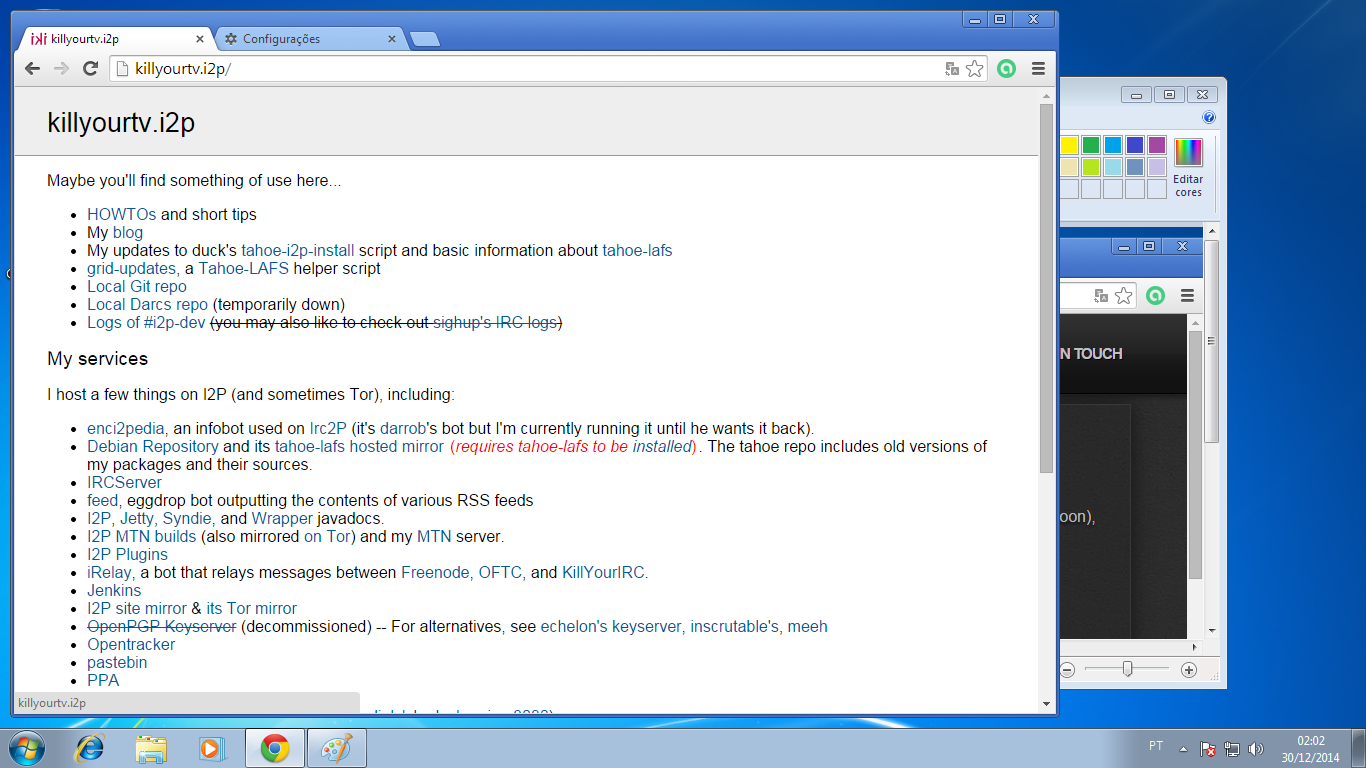Image resolution: width=1366 pixels, height=768 pixels.
Task: Open Logs of #i2p-dev link
Action: 146,322
